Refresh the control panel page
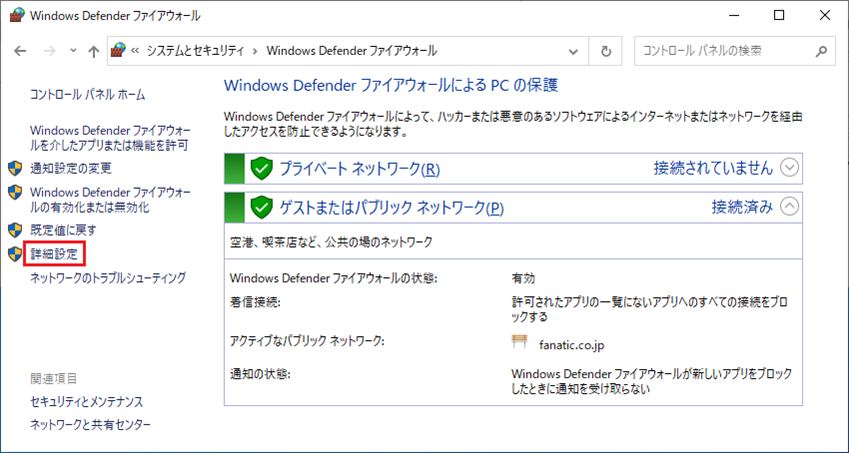Viewport: 849px width, 453px height. pyautogui.click(x=606, y=51)
